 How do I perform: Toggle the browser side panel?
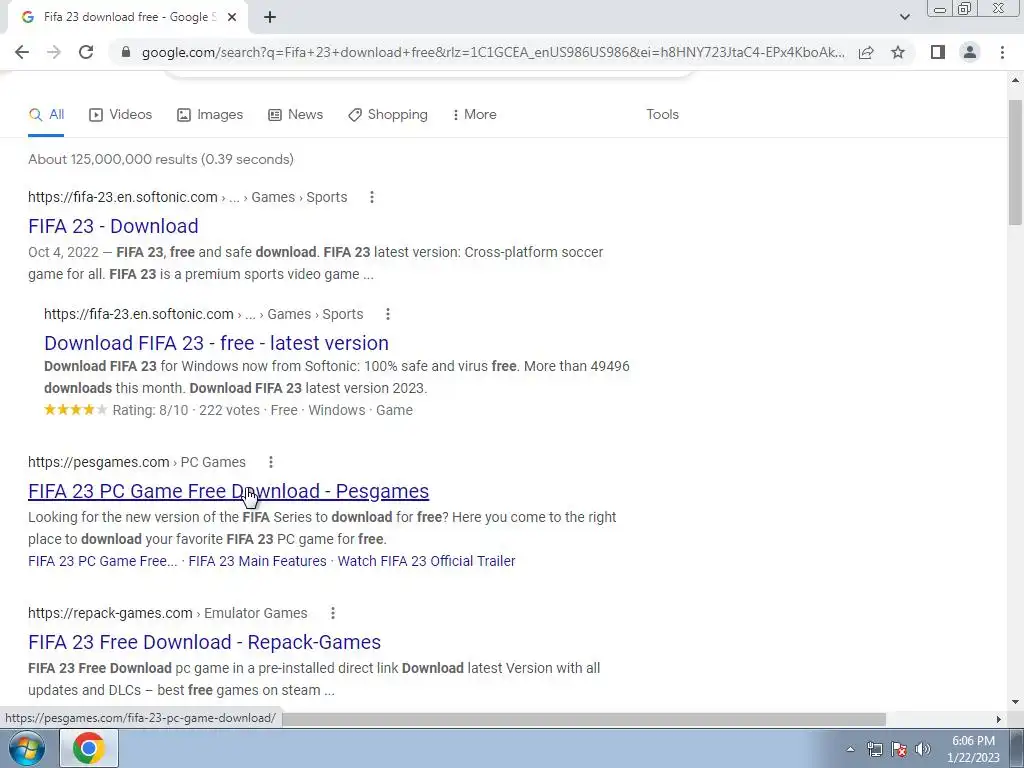tap(938, 52)
